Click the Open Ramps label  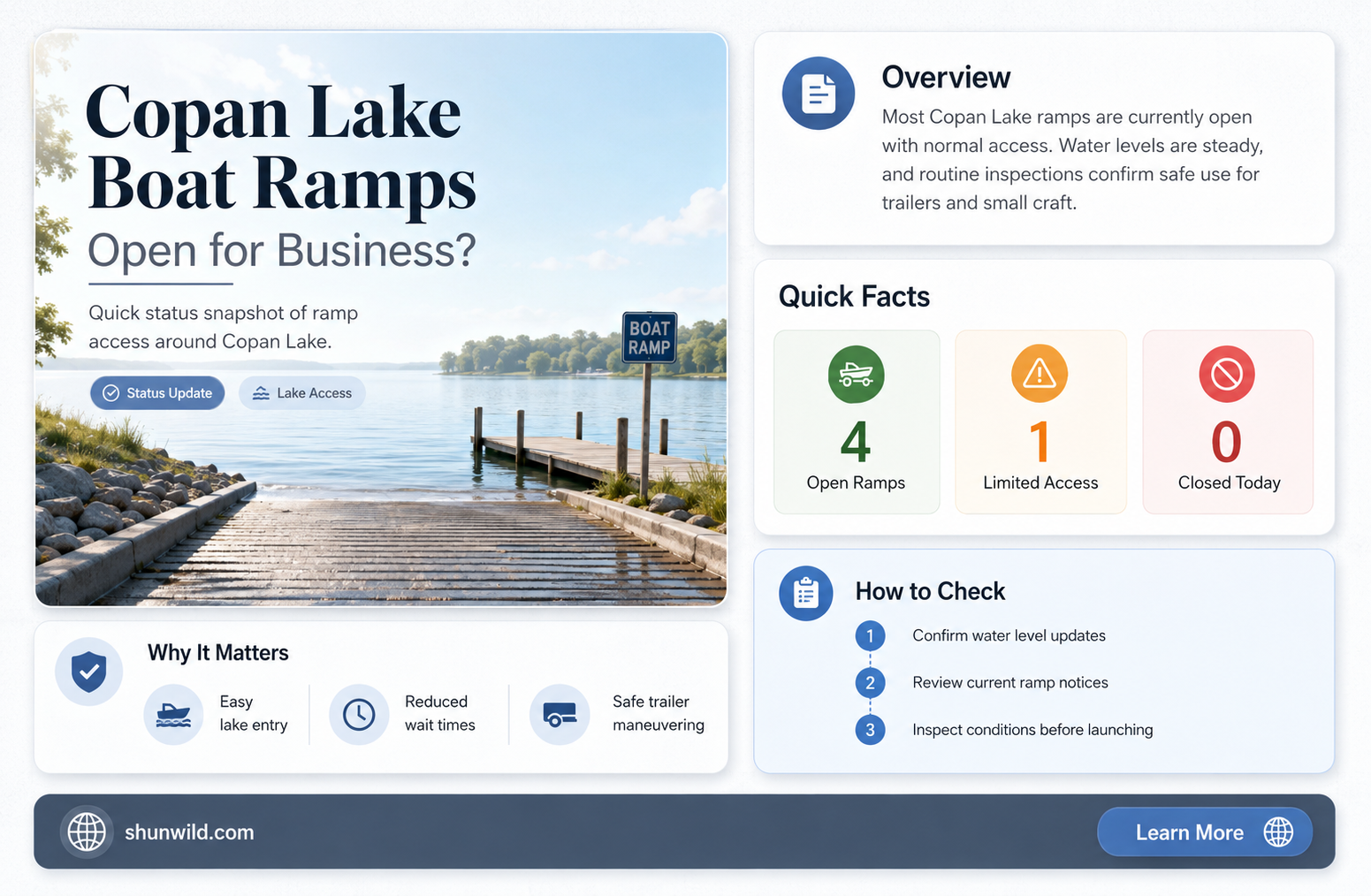856,483
